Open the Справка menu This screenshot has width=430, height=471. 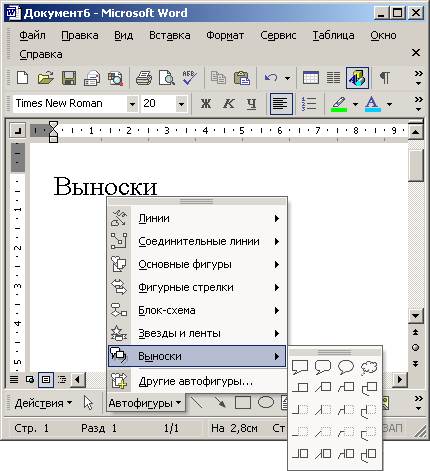41,54
